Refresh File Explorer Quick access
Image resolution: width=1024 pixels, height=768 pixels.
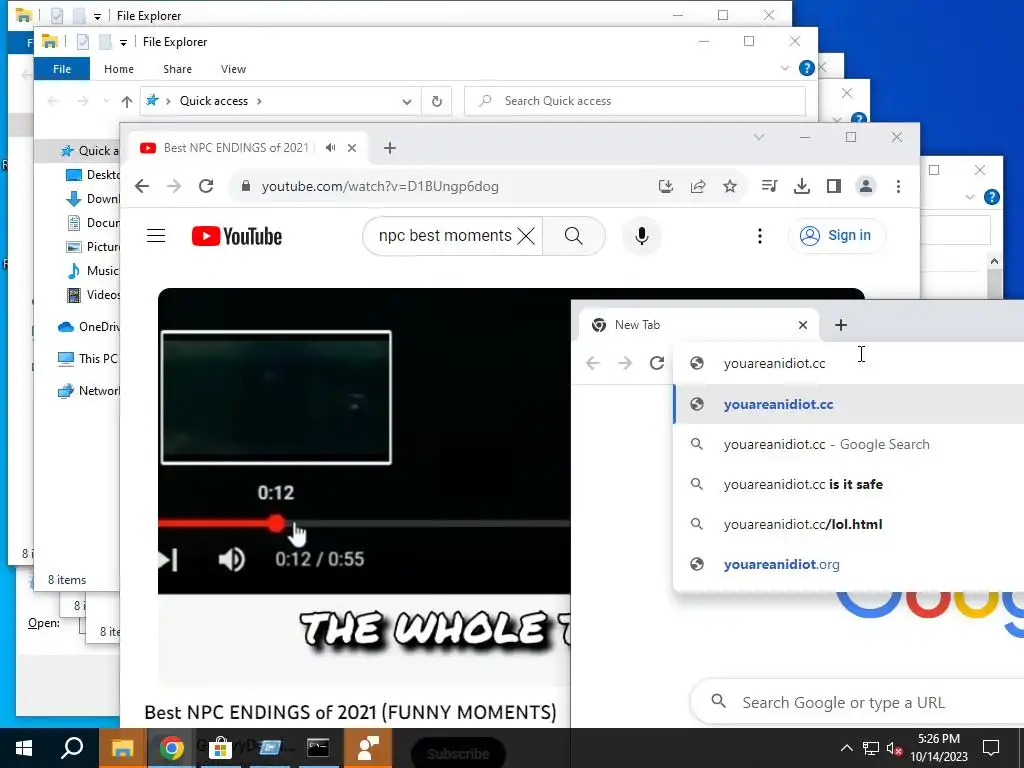[437, 101]
